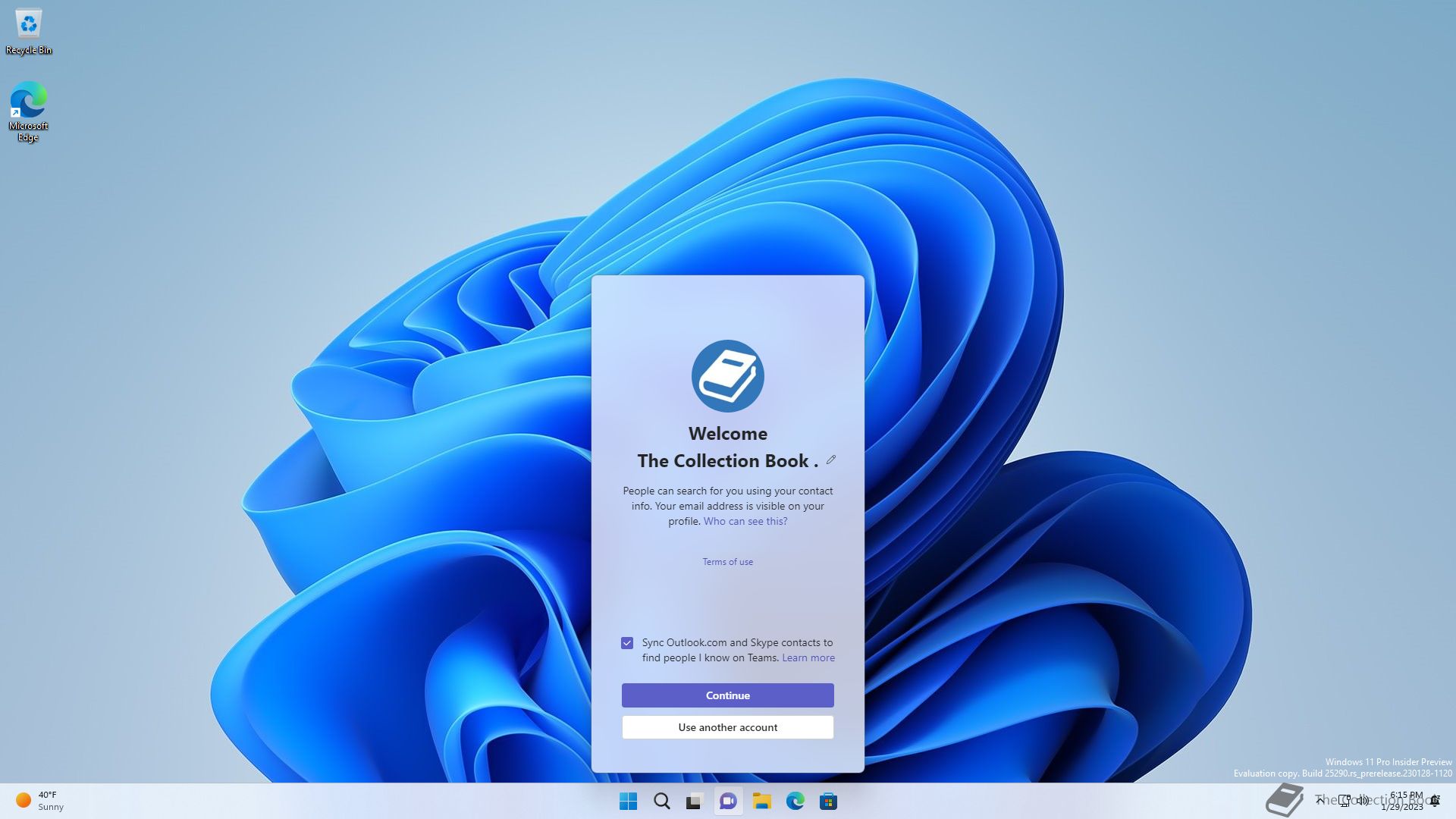Click the Teams Chat taskbar icon
Screen dimensions: 1456x819
pos(728,801)
